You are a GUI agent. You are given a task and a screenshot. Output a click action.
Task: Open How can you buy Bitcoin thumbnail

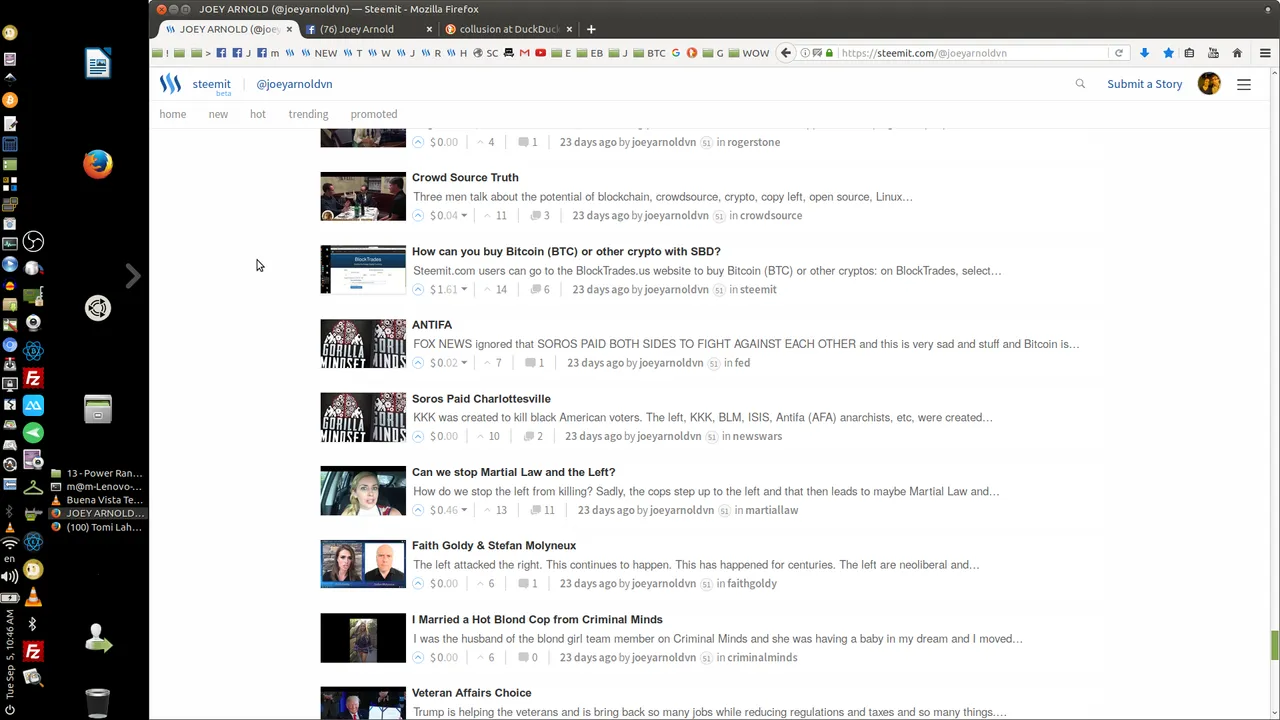pos(363,270)
